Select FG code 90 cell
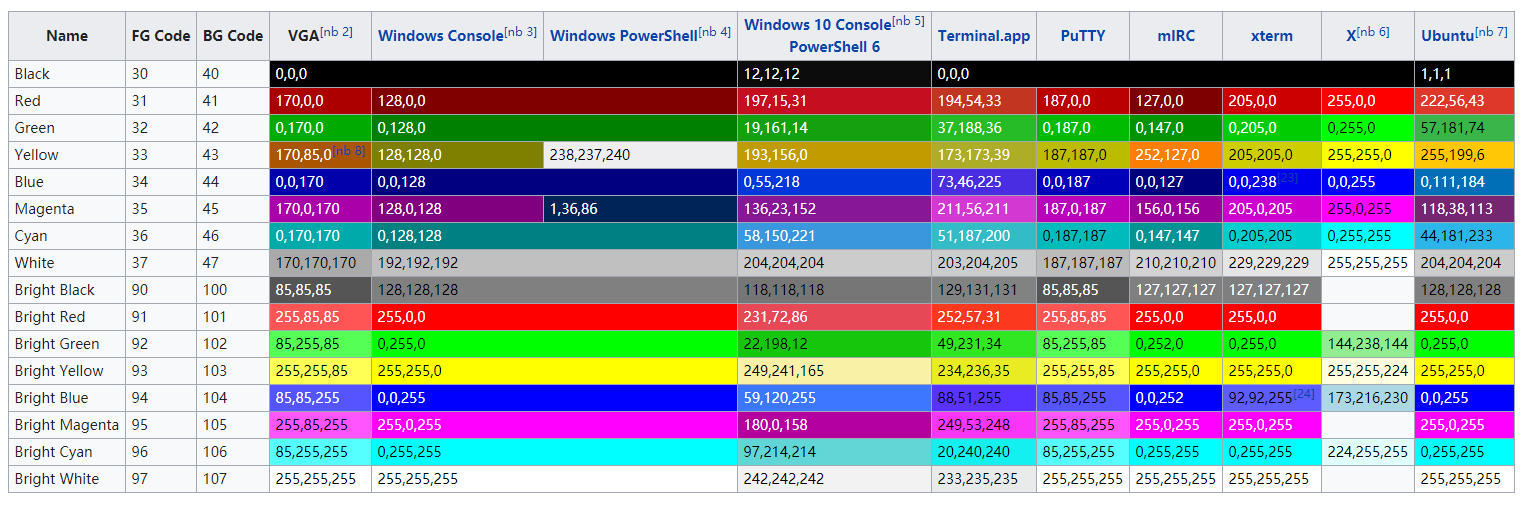 click(161, 290)
